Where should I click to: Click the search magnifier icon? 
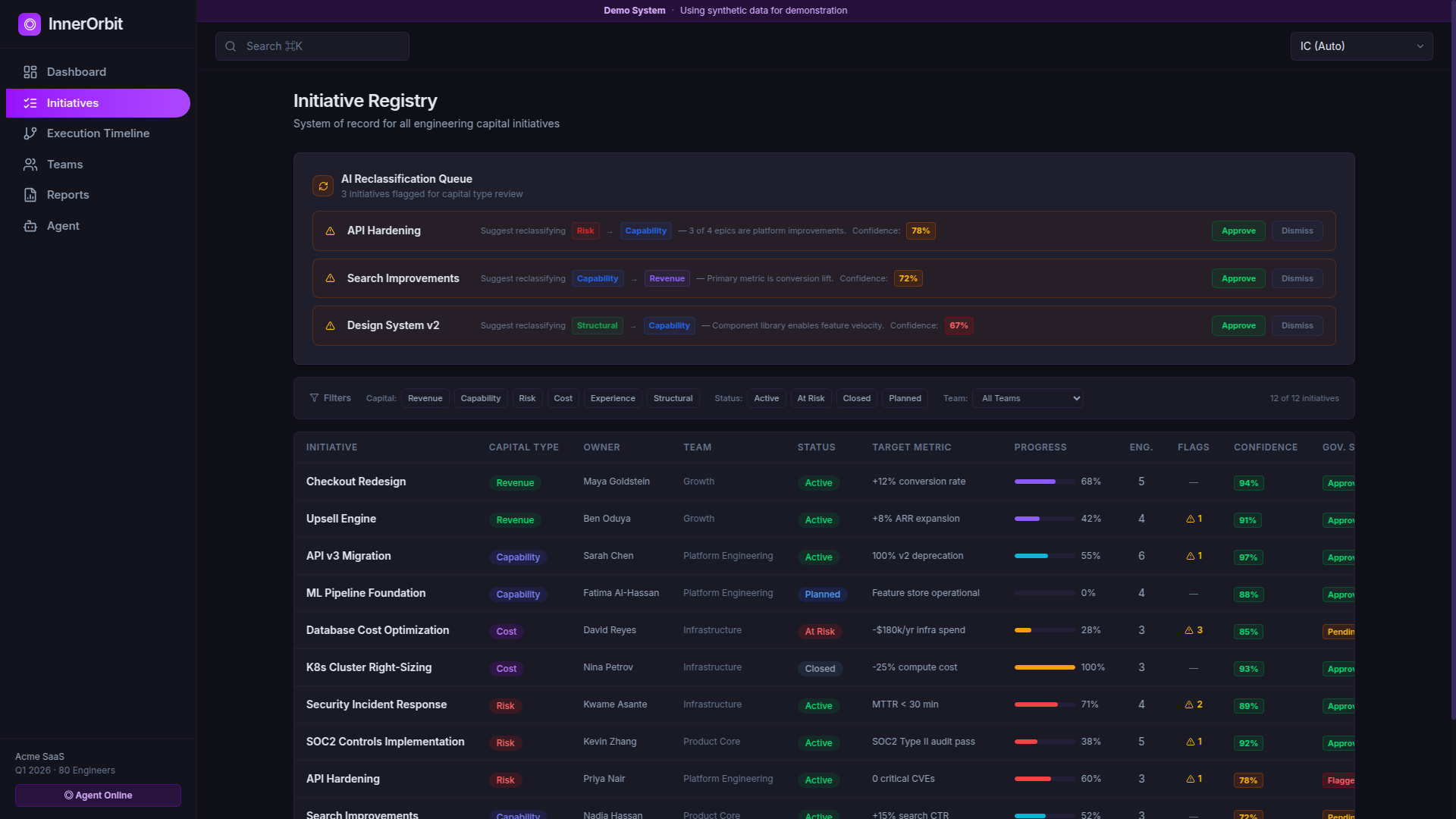231,46
